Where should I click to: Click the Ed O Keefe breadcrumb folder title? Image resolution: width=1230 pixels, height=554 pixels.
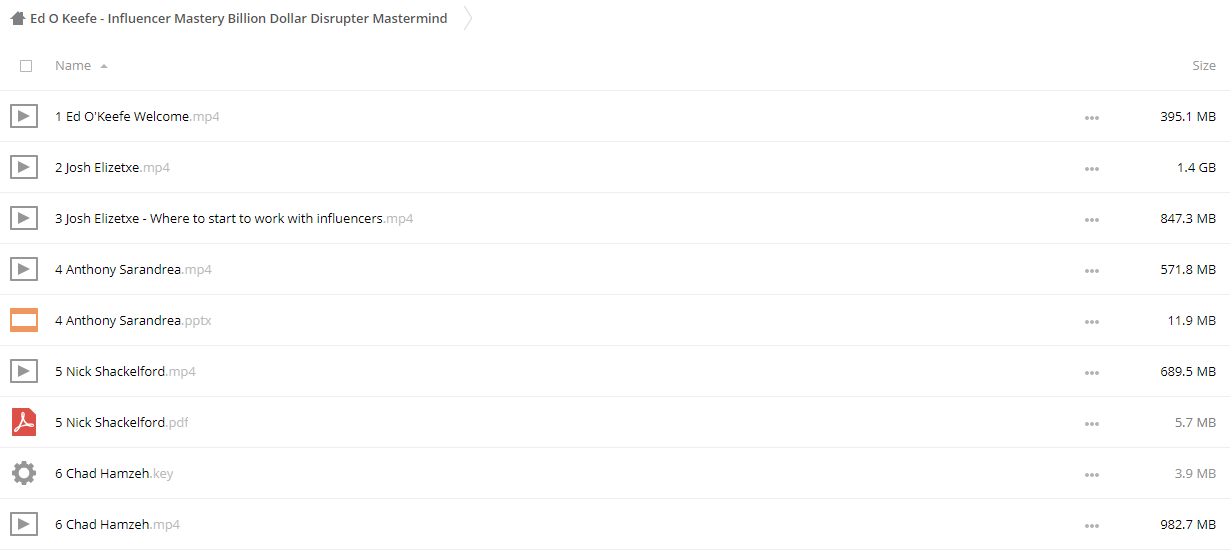click(x=239, y=18)
